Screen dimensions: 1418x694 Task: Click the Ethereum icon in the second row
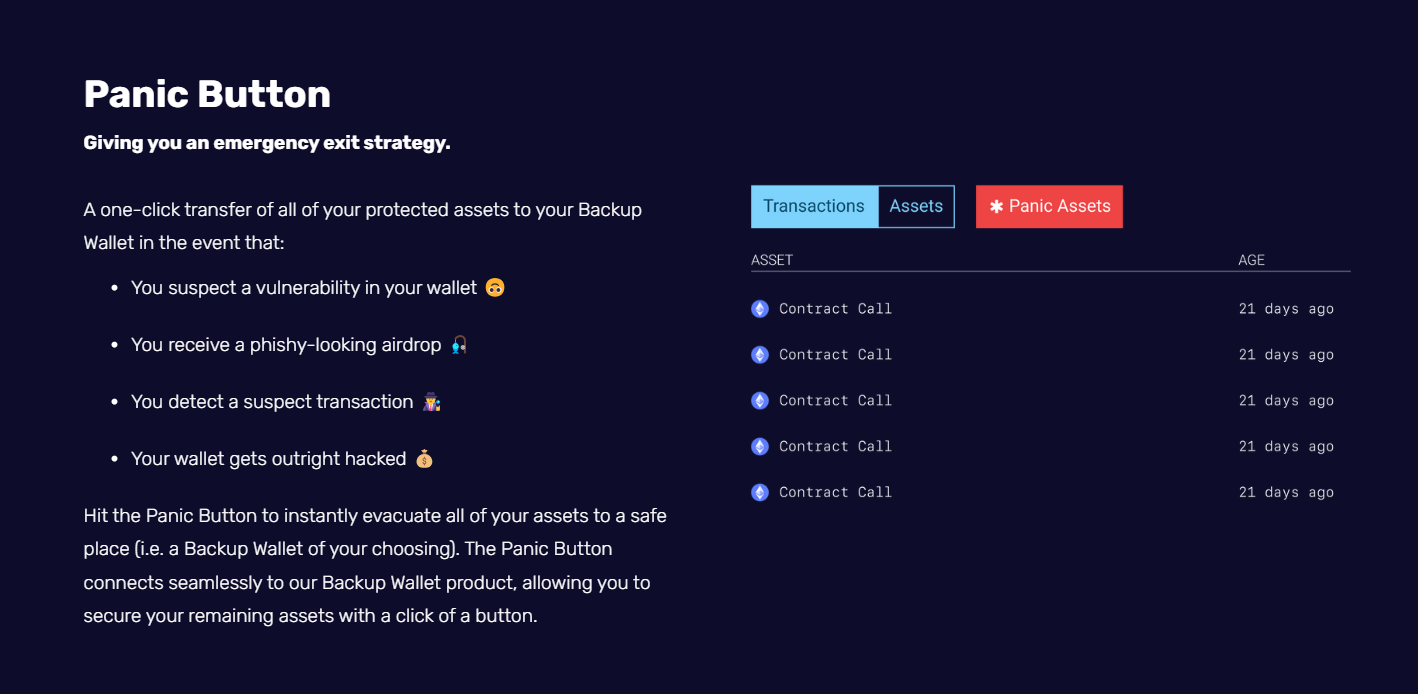[760, 355]
